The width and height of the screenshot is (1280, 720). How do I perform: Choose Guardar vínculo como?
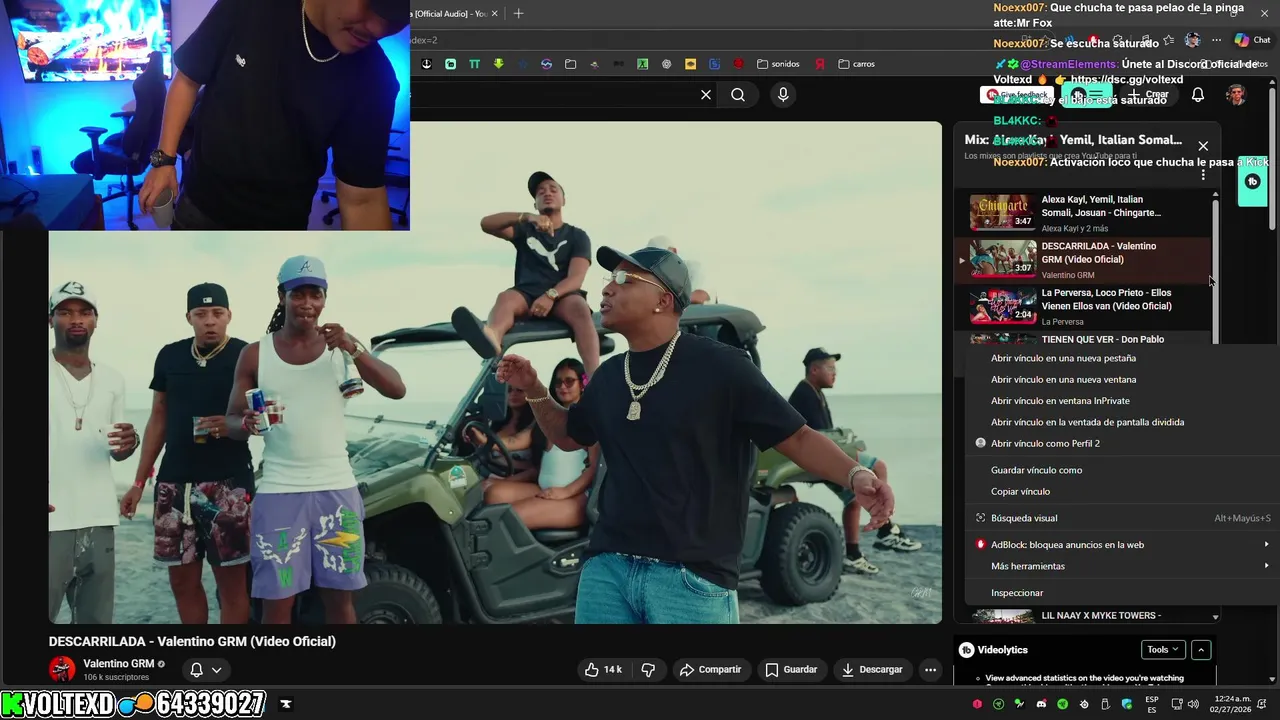(1120, 470)
